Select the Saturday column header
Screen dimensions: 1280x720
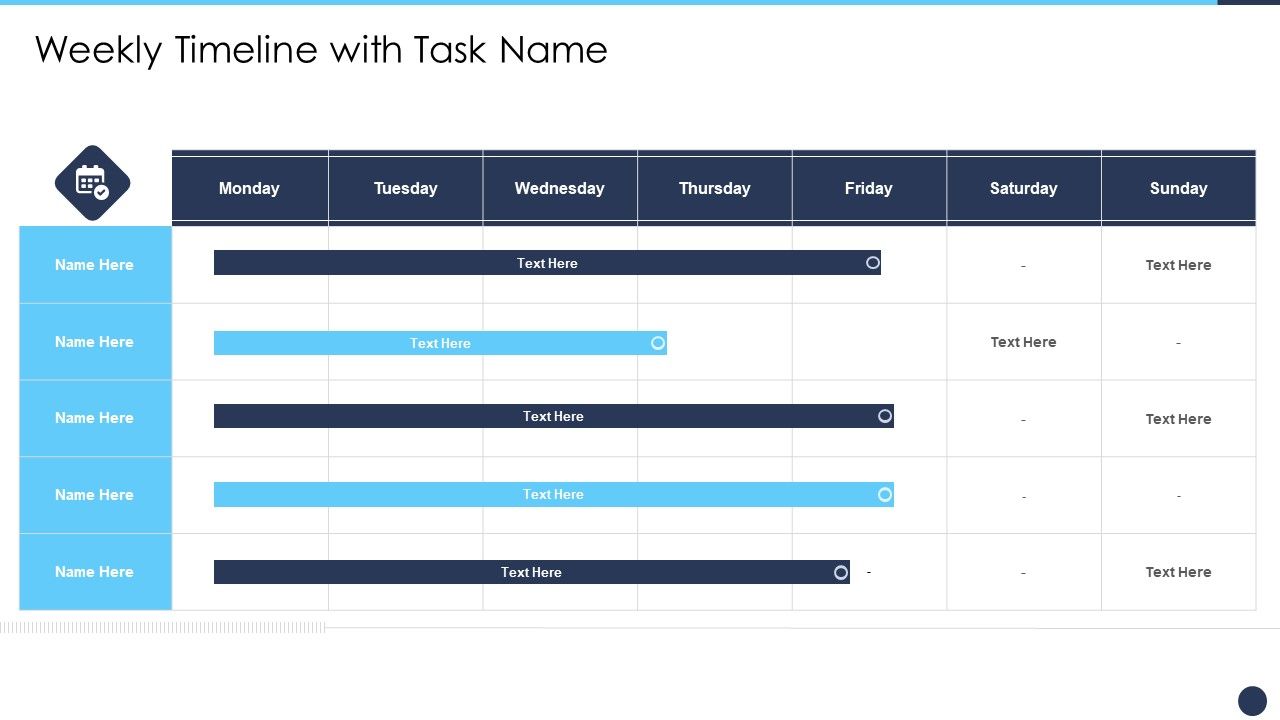click(x=1024, y=188)
